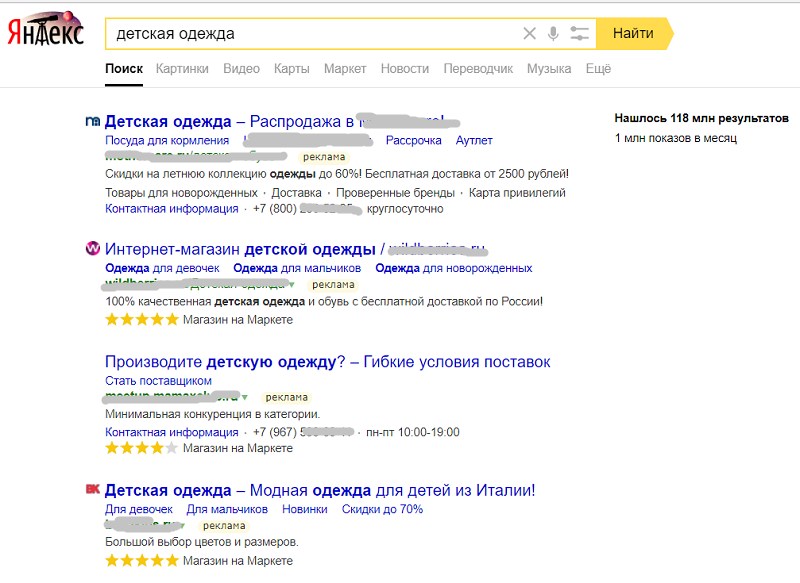The width and height of the screenshot is (800, 583).
Task: Open 'Производите детскую одежду?' result title
Action: [x=328, y=362]
